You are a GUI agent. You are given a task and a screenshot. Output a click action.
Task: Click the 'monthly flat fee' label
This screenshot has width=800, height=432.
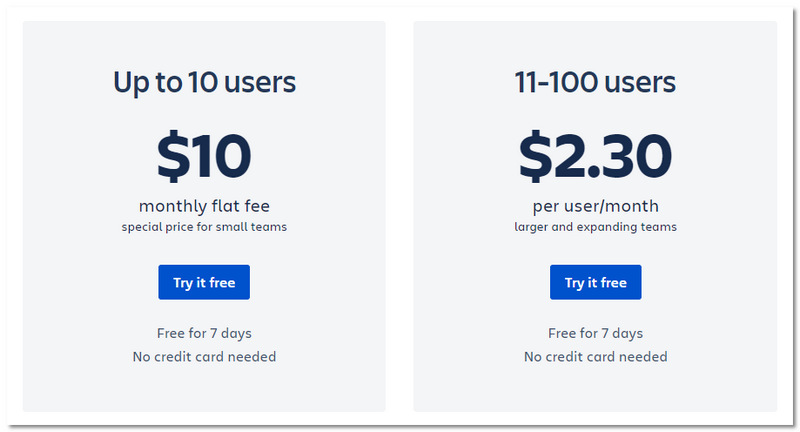point(204,207)
